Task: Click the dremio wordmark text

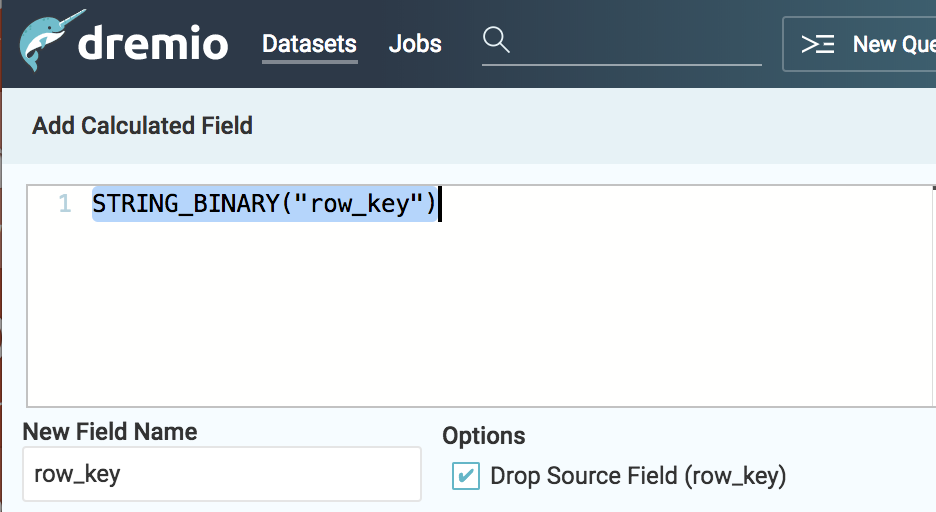Action: tap(153, 44)
